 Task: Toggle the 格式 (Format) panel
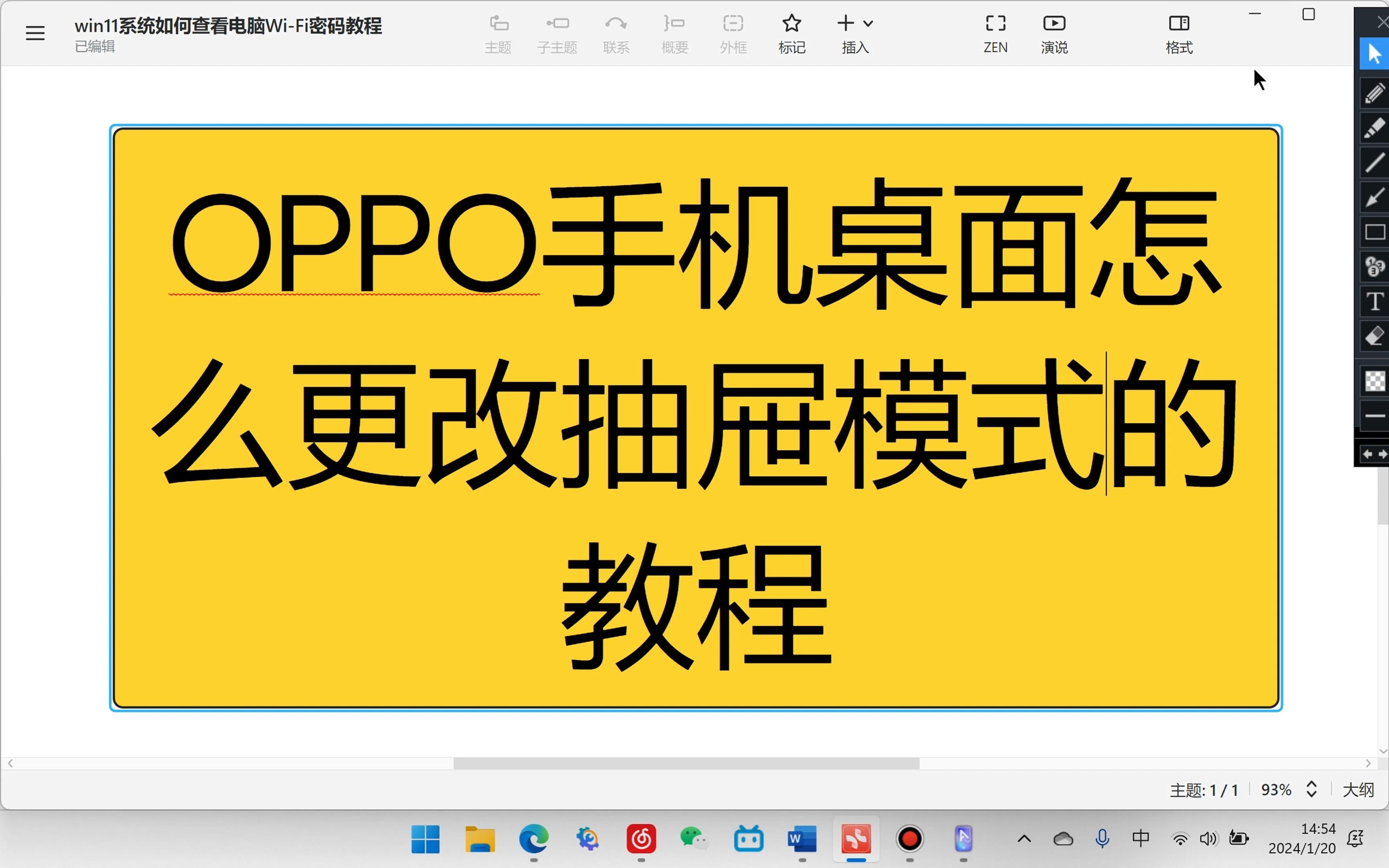tap(1179, 35)
